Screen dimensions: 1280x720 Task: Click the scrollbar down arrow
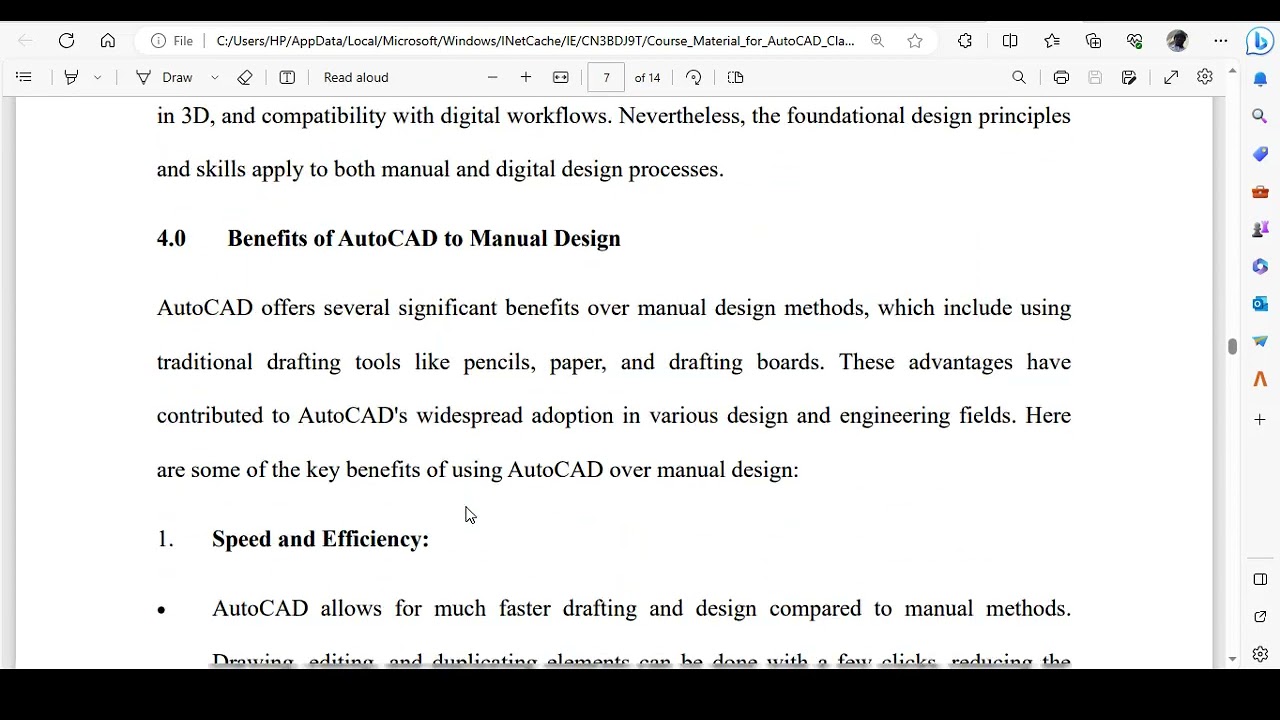[1232, 659]
